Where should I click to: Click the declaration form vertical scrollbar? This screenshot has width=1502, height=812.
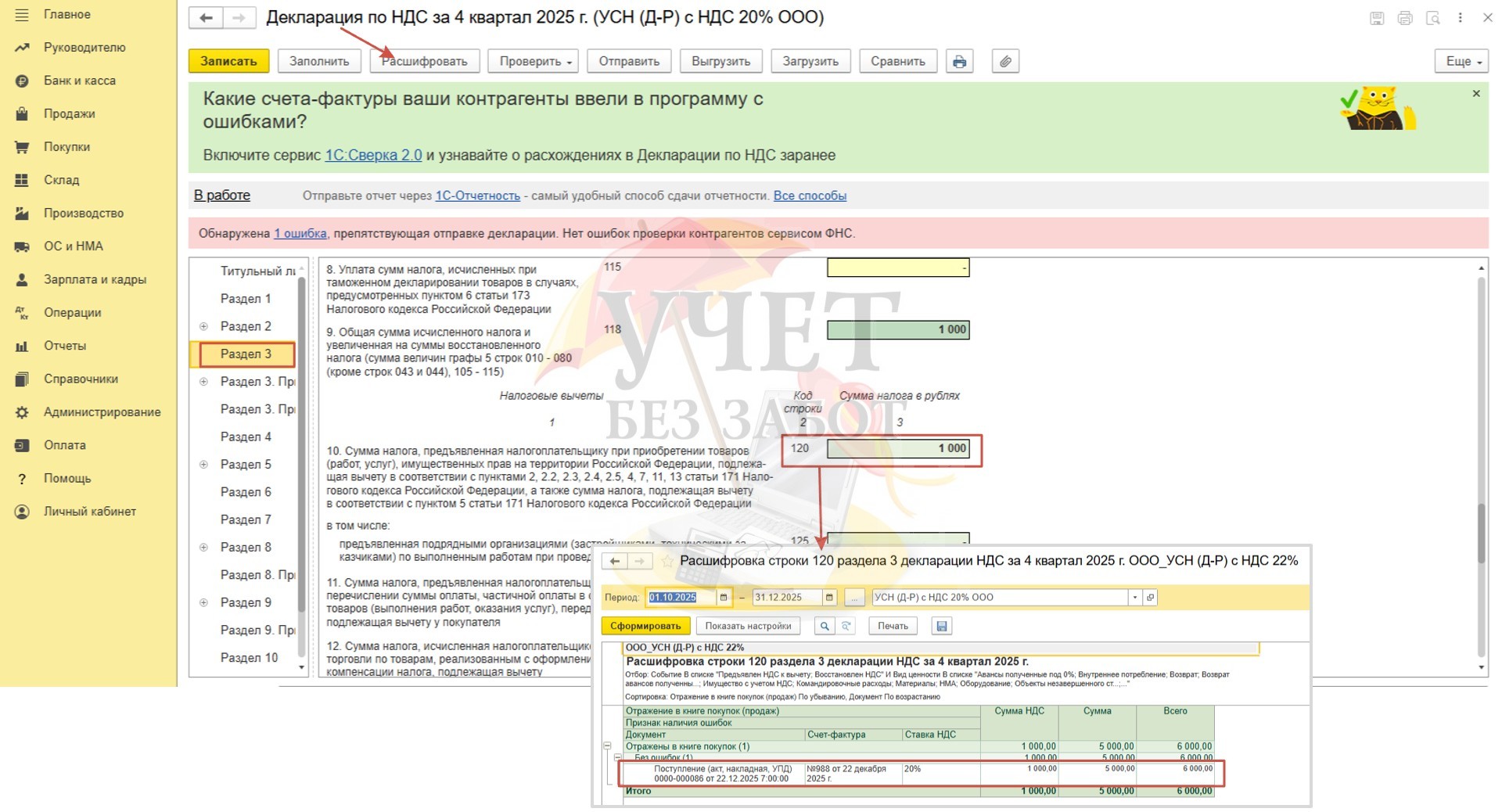pyautogui.click(x=1480, y=532)
